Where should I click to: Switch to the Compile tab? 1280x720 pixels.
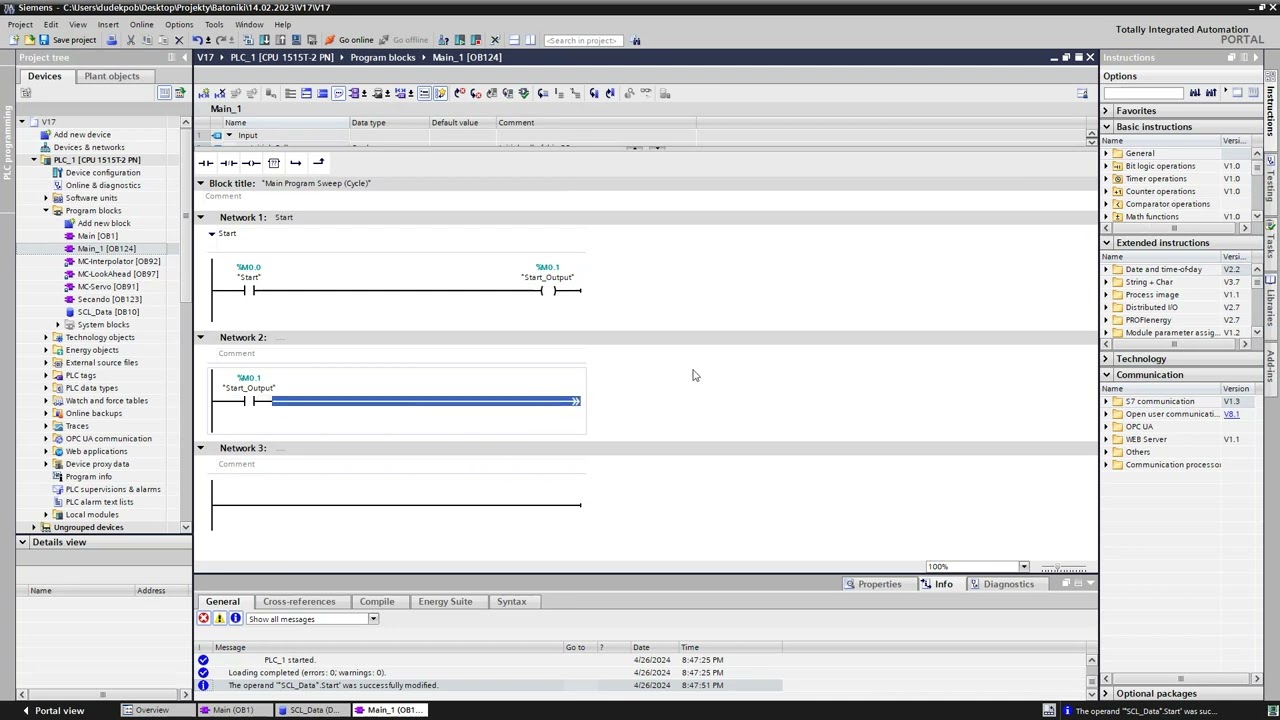coord(377,601)
